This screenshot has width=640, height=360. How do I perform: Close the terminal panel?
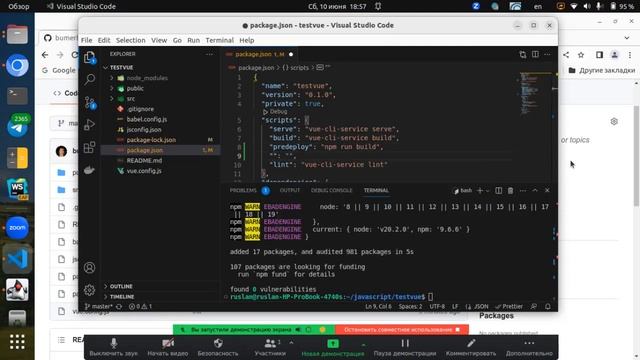547,191
